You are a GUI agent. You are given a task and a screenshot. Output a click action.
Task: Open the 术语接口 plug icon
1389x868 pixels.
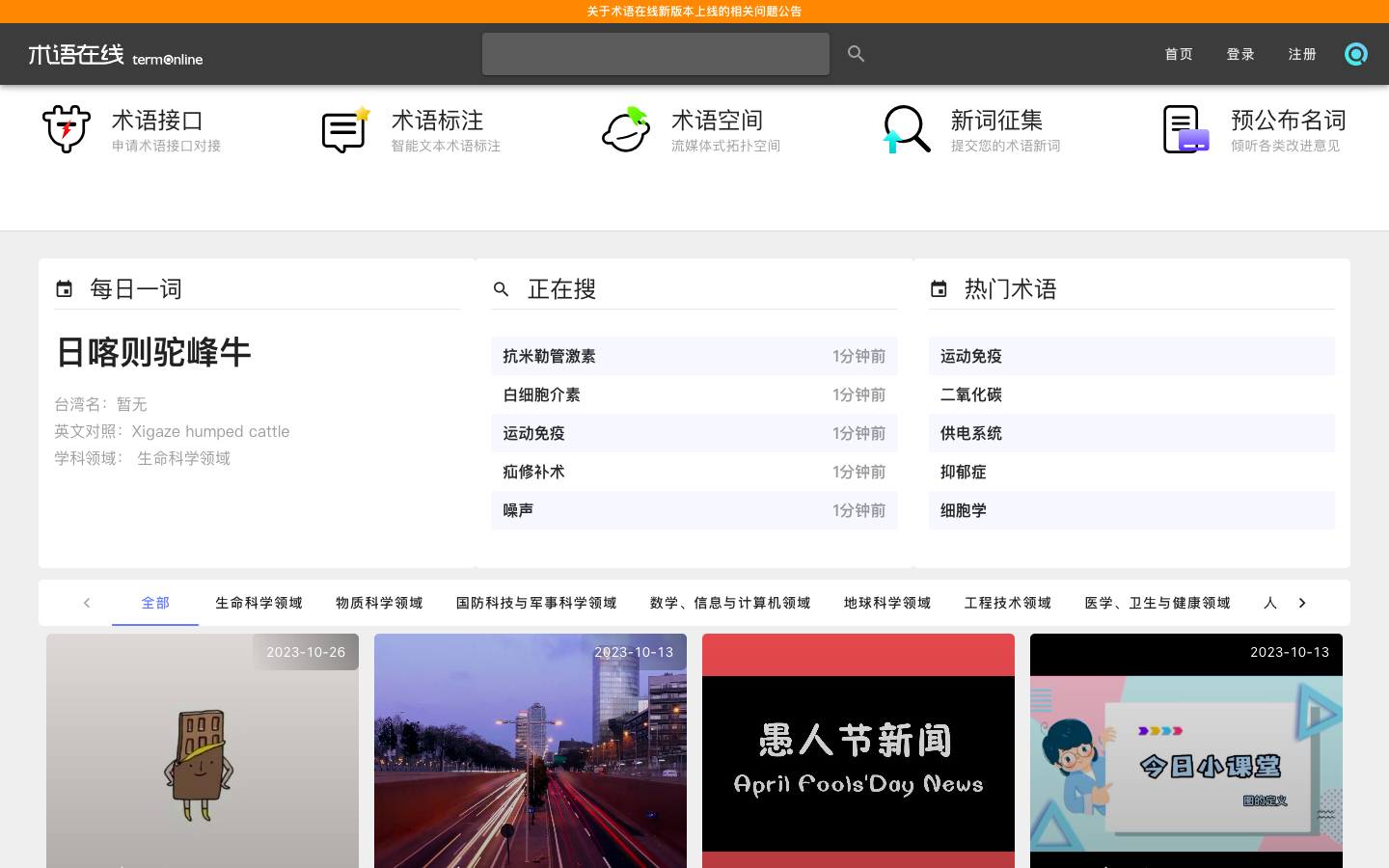click(x=67, y=129)
